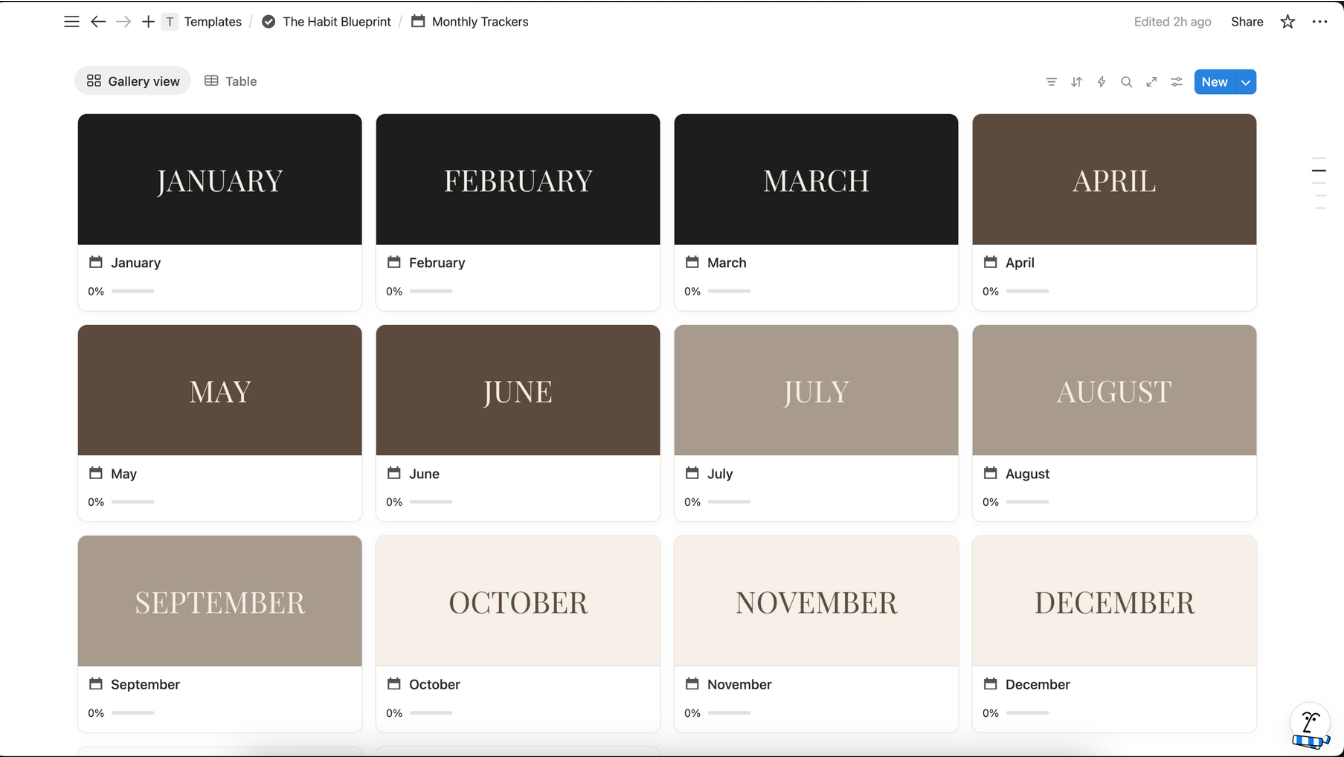Open the DECEMBER cover thumbnail
1344x757 pixels.
(1114, 601)
